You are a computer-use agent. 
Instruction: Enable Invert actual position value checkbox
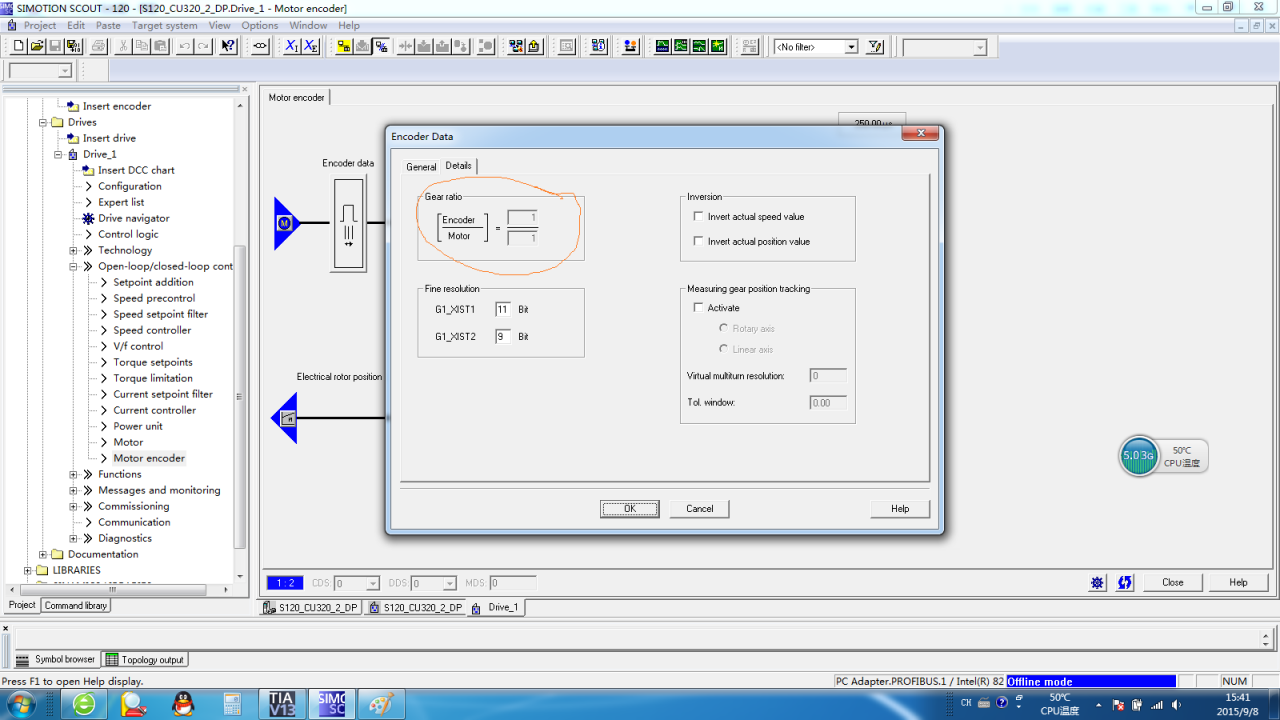(x=698, y=241)
